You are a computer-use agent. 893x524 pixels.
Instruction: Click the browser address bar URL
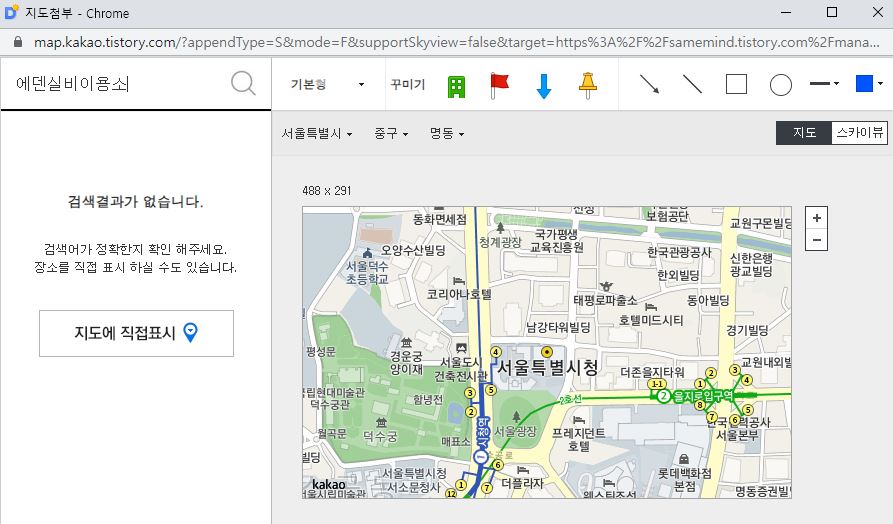456,42
